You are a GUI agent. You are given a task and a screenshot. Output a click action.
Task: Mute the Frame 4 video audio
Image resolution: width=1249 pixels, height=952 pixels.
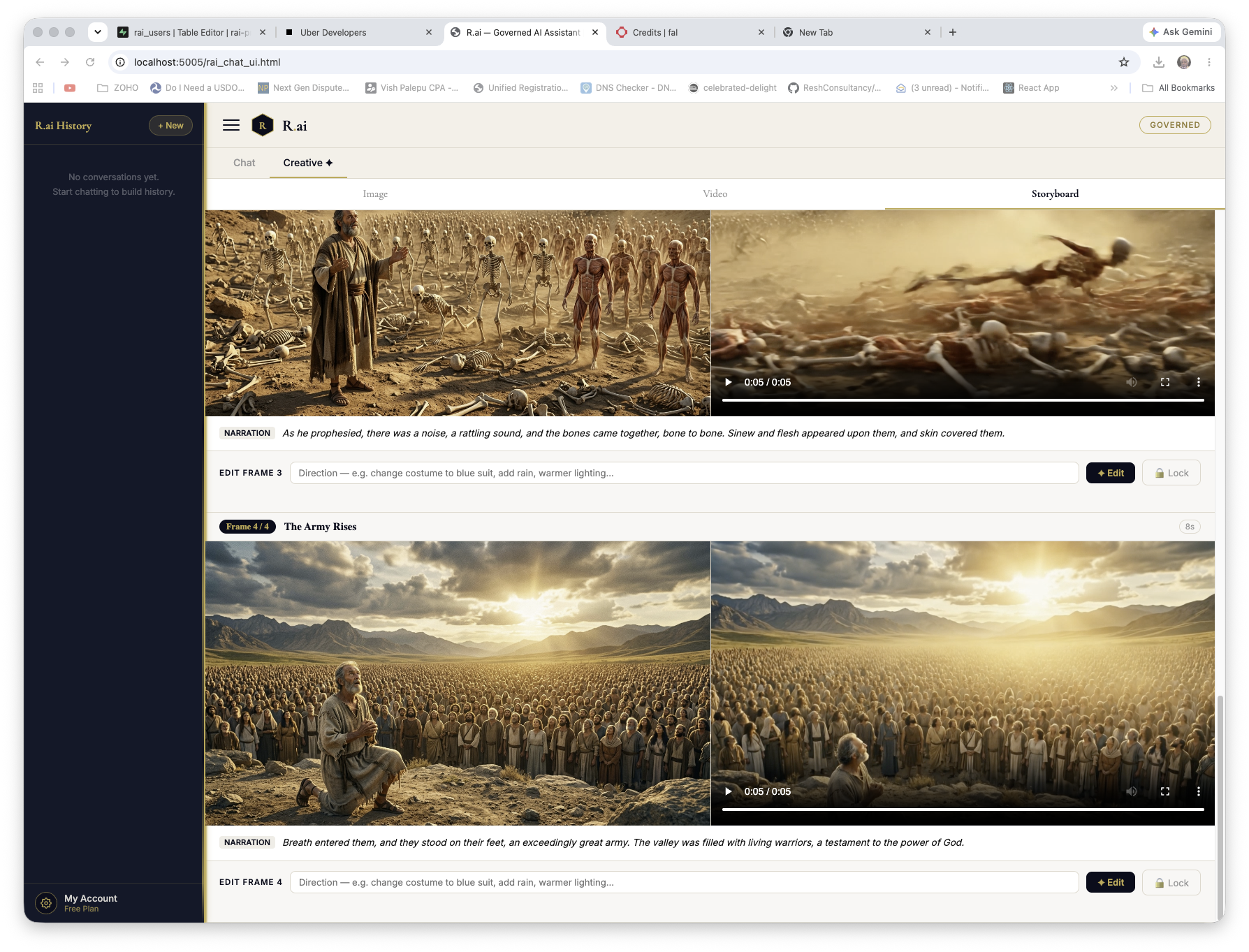(x=1132, y=791)
